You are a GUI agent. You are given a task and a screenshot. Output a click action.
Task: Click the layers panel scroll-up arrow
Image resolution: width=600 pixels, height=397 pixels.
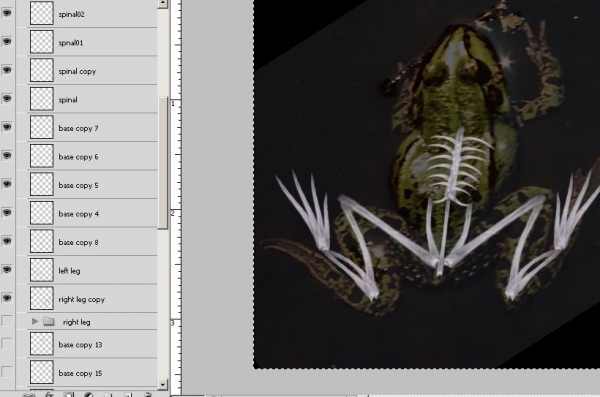point(163,3)
